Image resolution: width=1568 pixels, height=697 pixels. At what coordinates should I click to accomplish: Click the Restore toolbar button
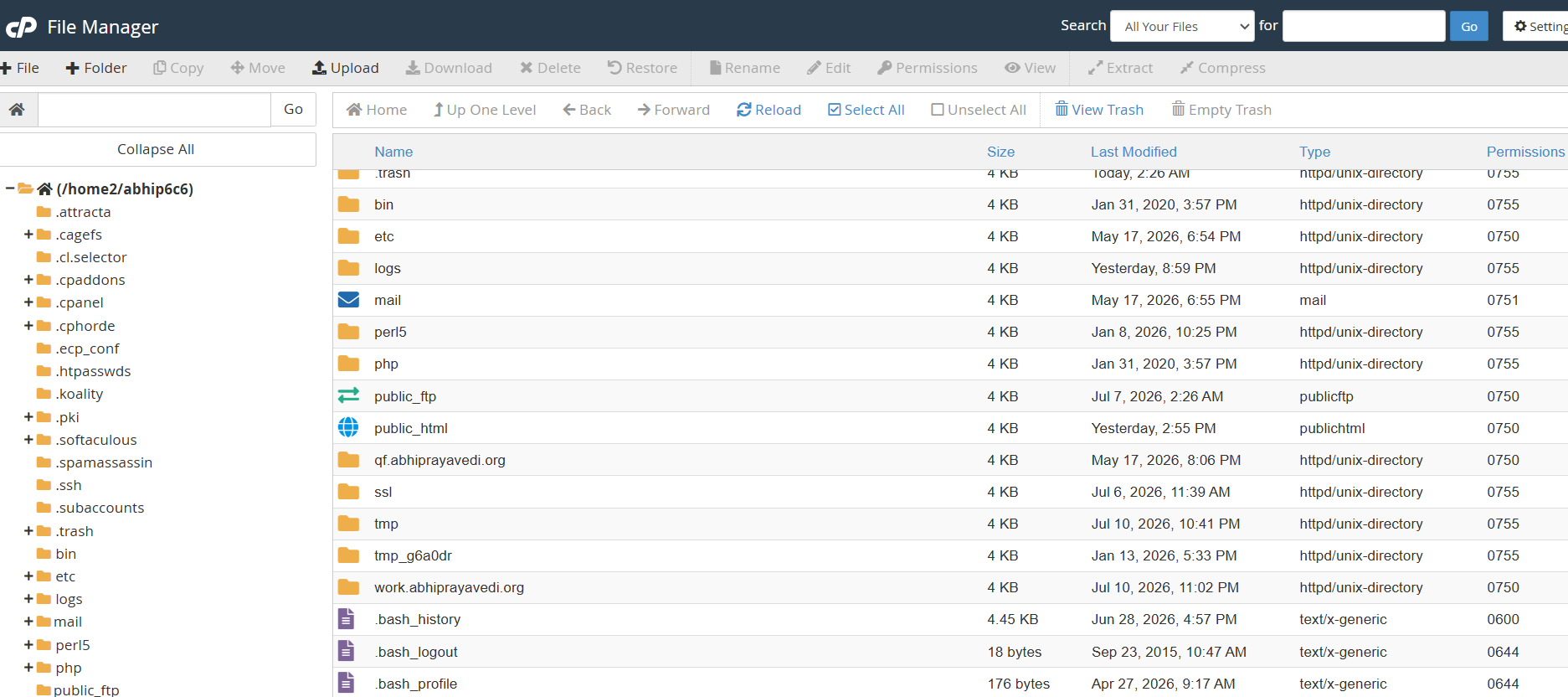pyautogui.click(x=642, y=68)
